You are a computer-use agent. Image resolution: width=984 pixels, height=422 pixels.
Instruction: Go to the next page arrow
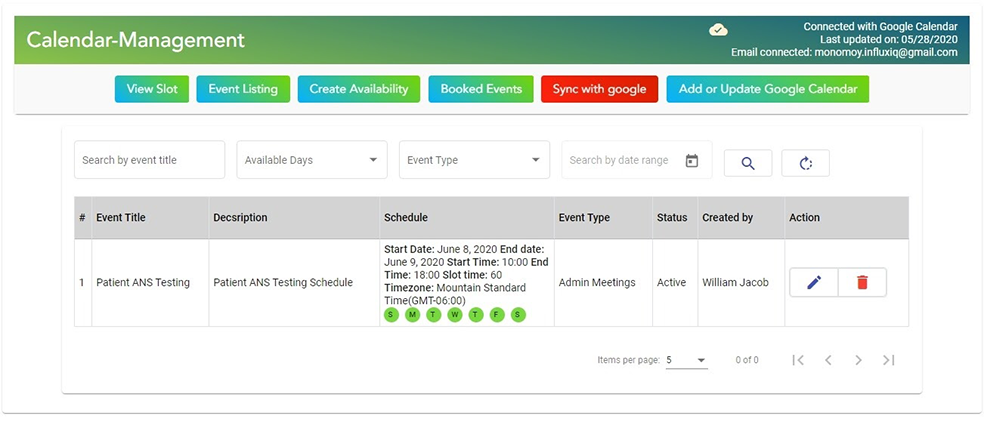click(858, 360)
